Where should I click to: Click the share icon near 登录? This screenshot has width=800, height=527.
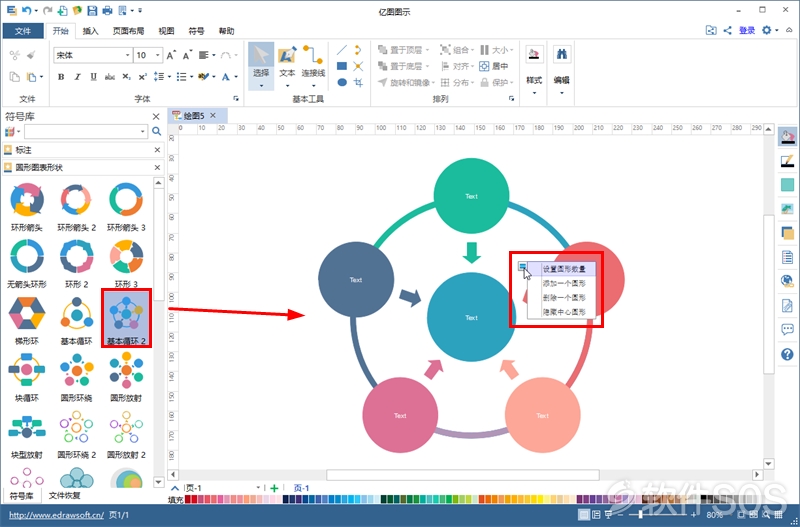728,30
